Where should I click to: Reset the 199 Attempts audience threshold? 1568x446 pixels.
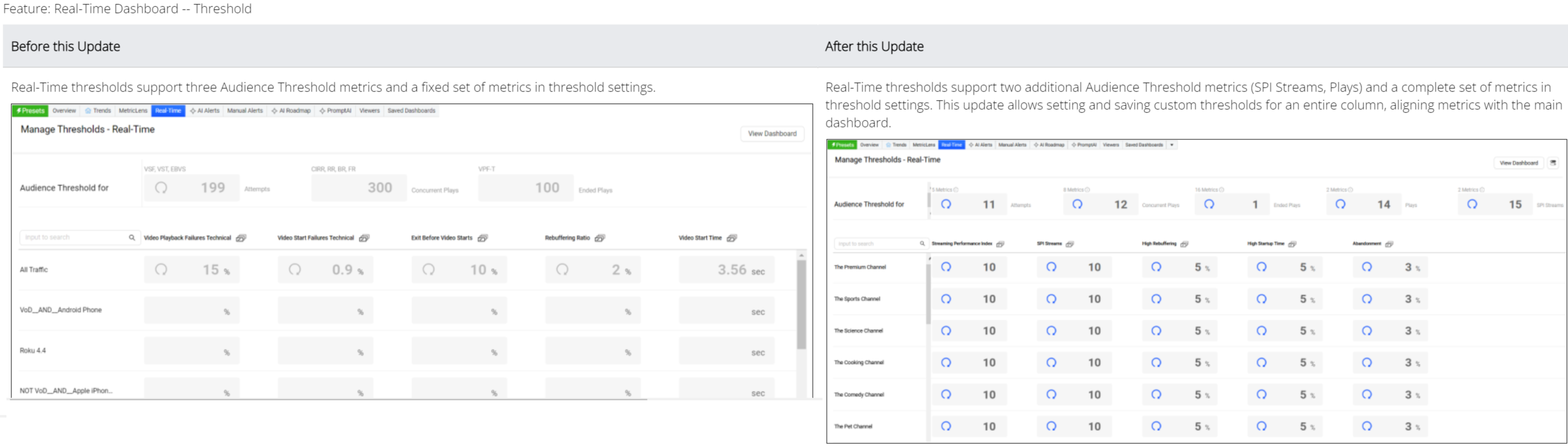pyautogui.click(x=161, y=188)
